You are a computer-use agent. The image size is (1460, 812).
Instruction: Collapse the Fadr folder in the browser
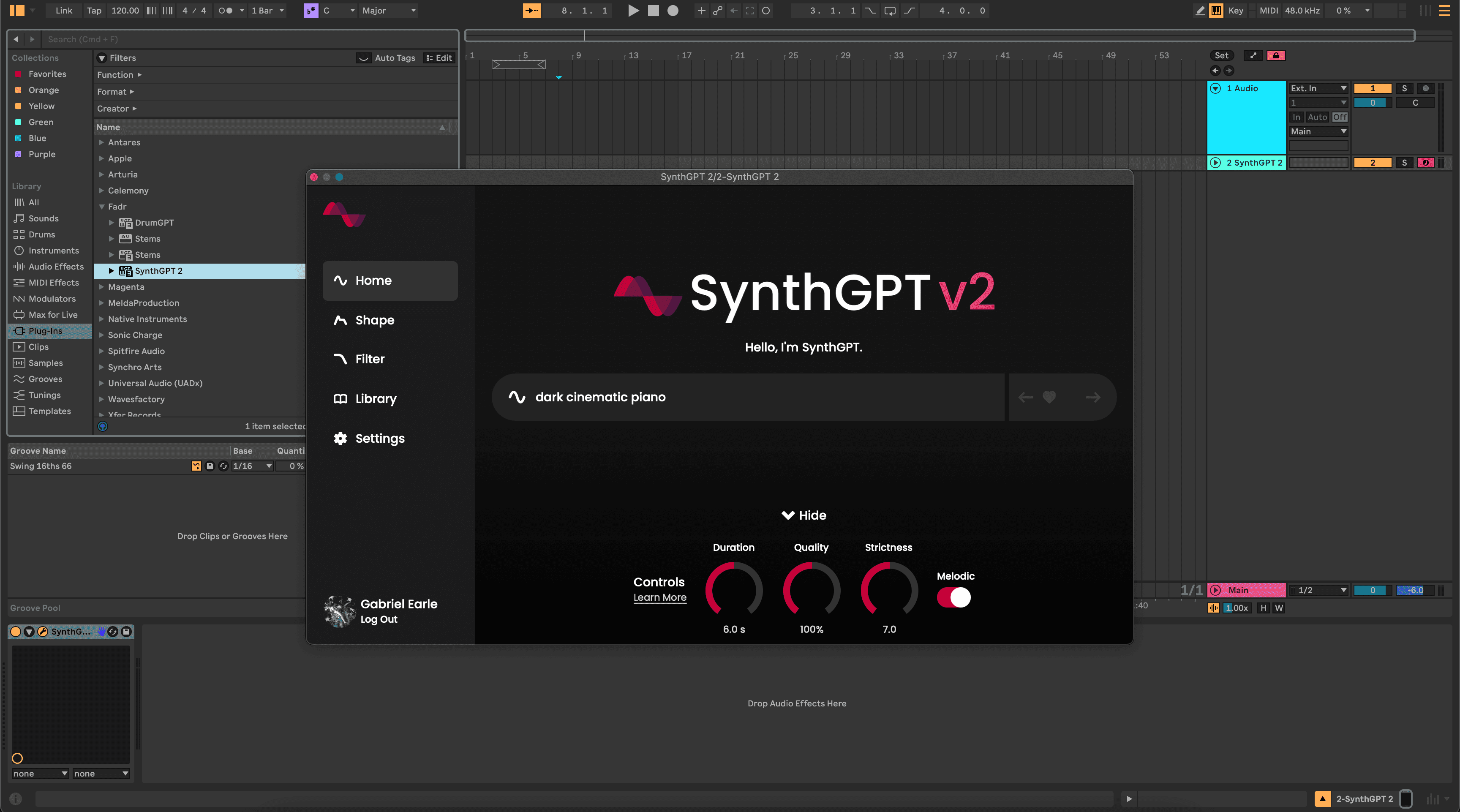[x=101, y=206]
